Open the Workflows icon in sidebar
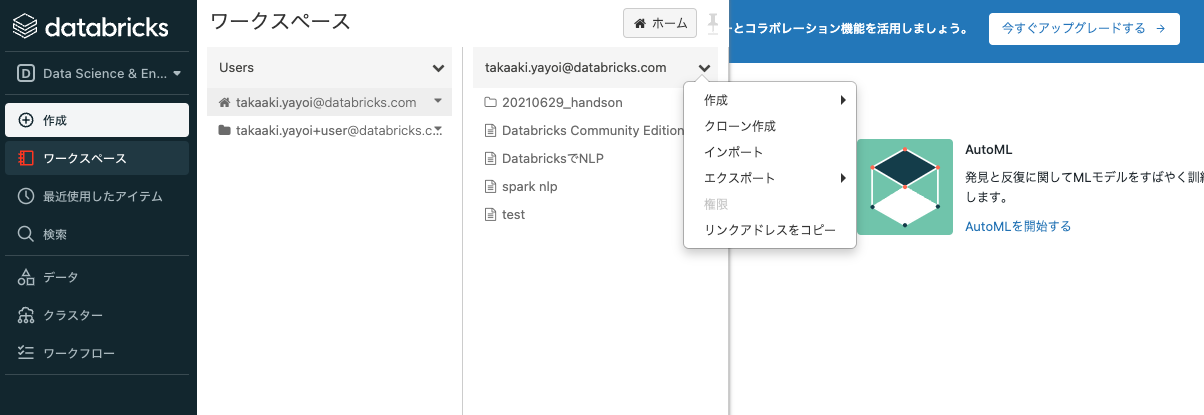The width and height of the screenshot is (1204, 415). 26,353
